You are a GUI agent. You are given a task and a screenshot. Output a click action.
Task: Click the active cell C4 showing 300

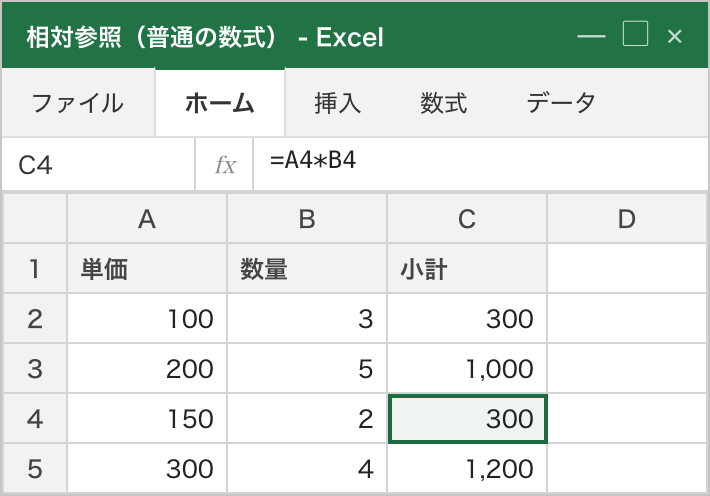click(x=468, y=419)
